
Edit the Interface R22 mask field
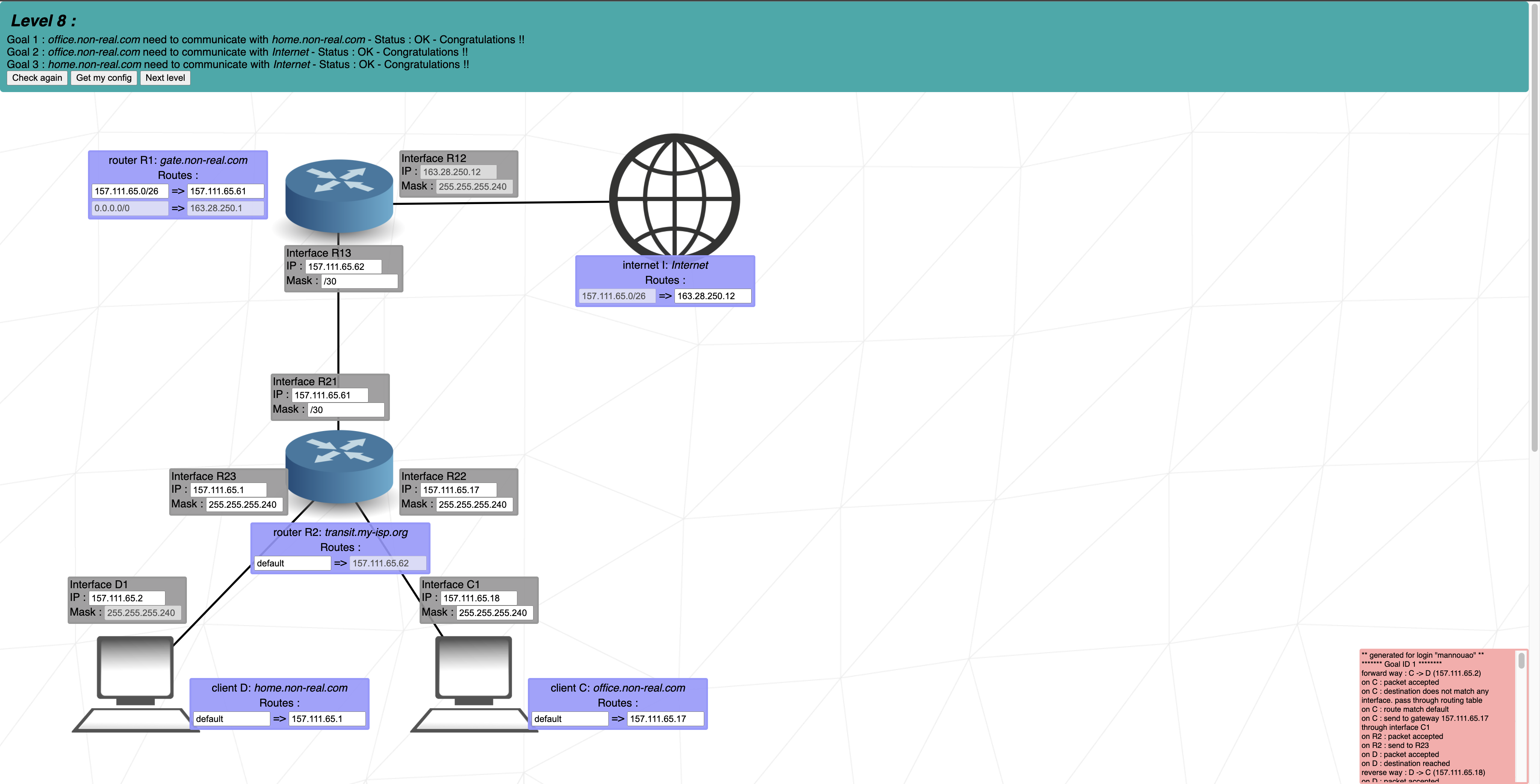point(474,504)
